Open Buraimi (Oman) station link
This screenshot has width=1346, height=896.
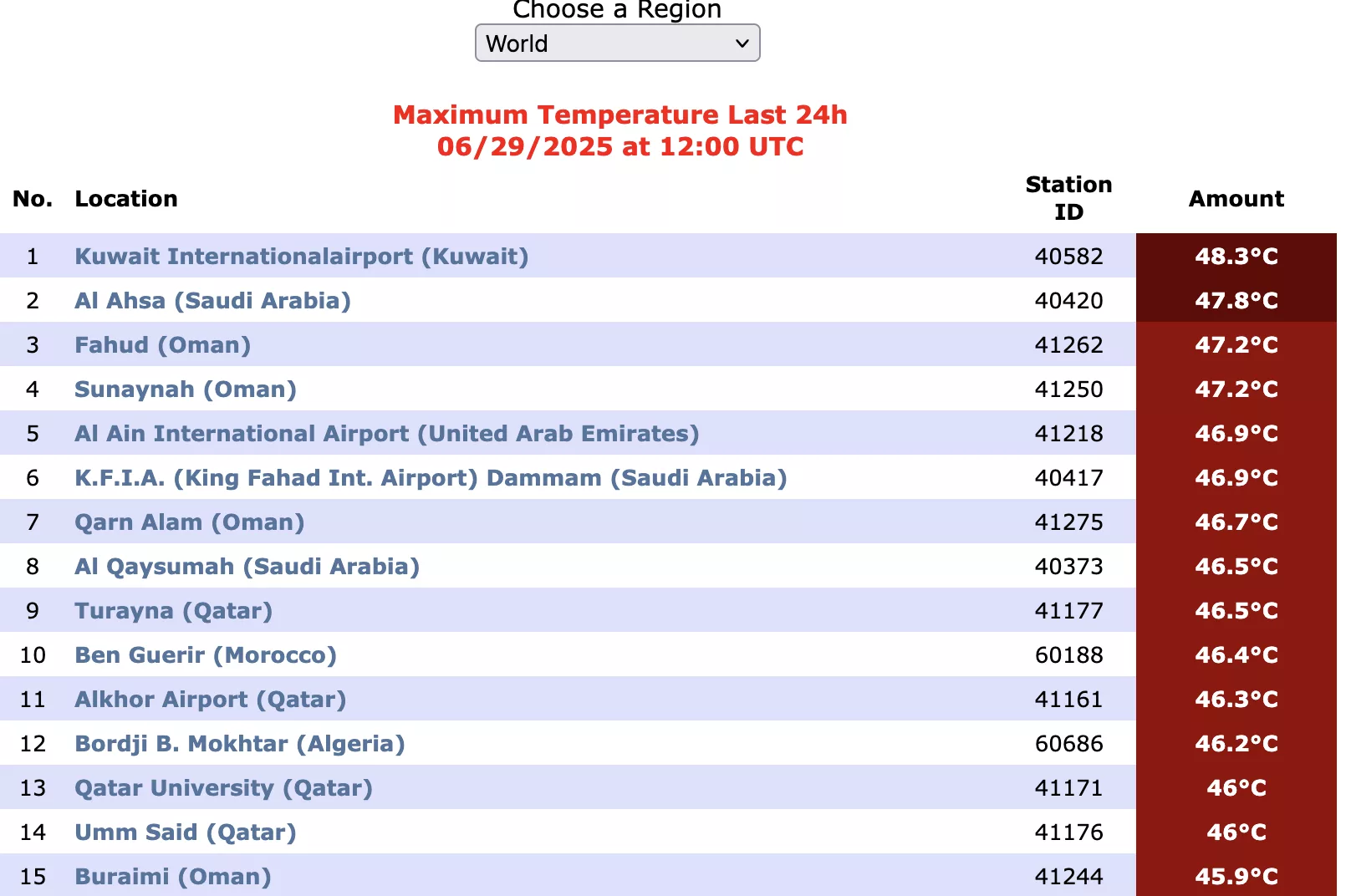pyautogui.click(x=173, y=876)
